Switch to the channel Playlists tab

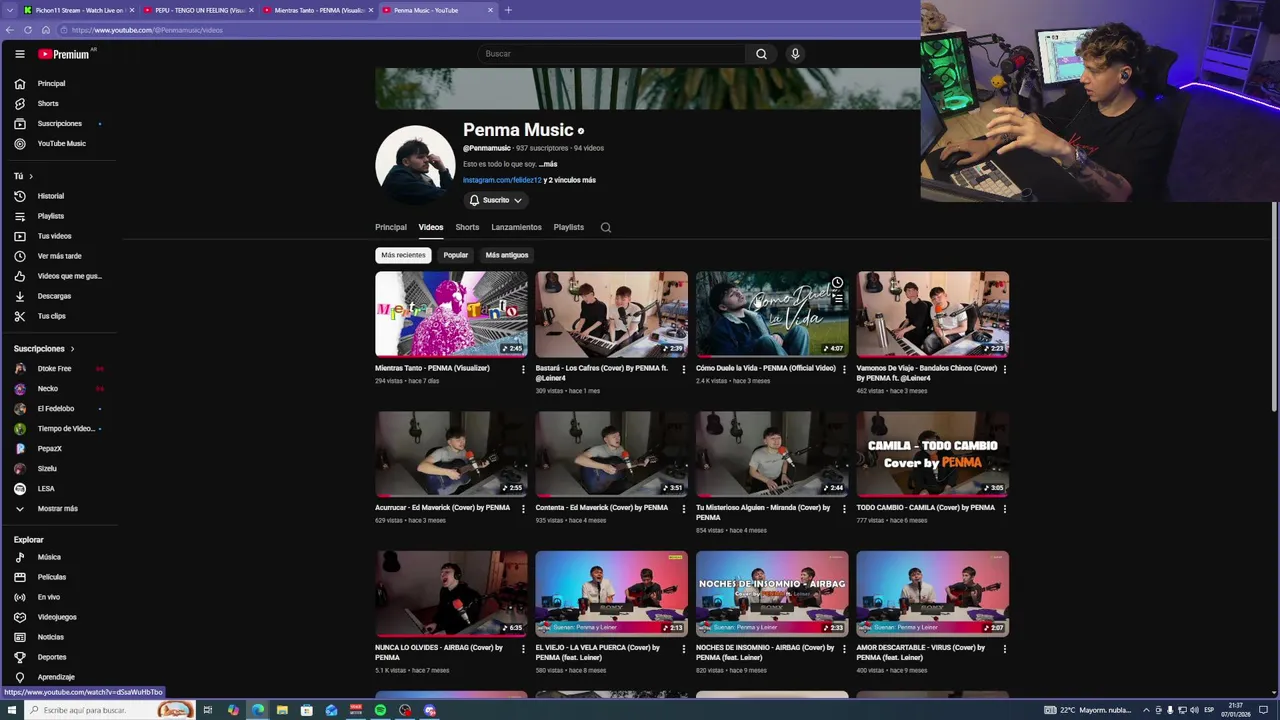click(x=569, y=227)
